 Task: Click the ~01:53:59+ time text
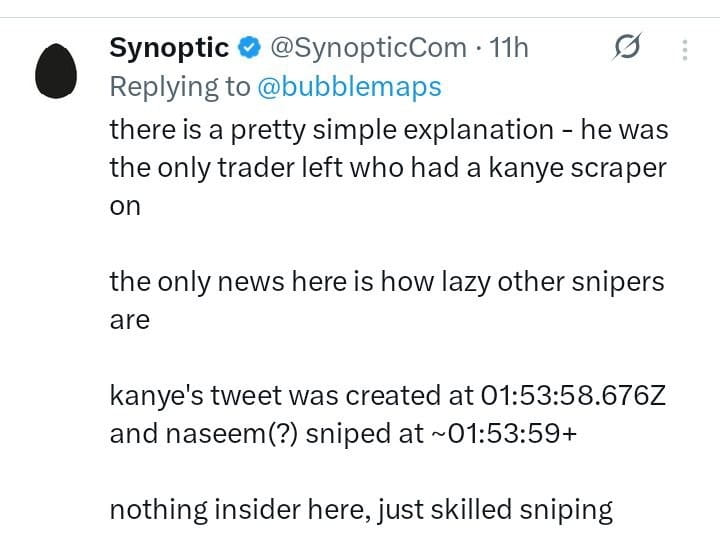pos(502,433)
